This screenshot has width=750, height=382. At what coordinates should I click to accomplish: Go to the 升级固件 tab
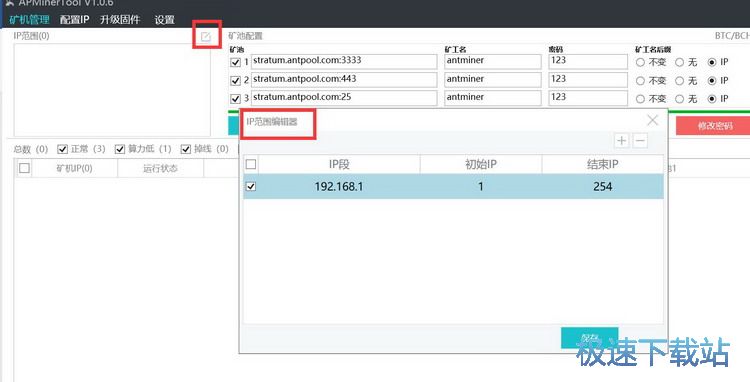point(120,20)
